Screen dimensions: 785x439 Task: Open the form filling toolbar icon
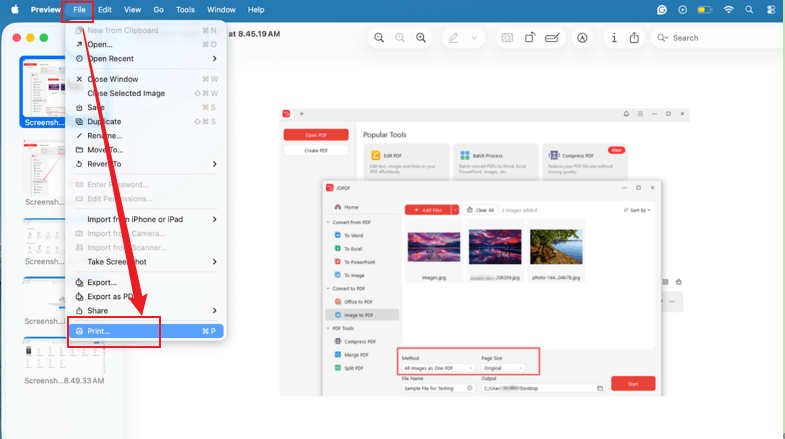[552, 38]
